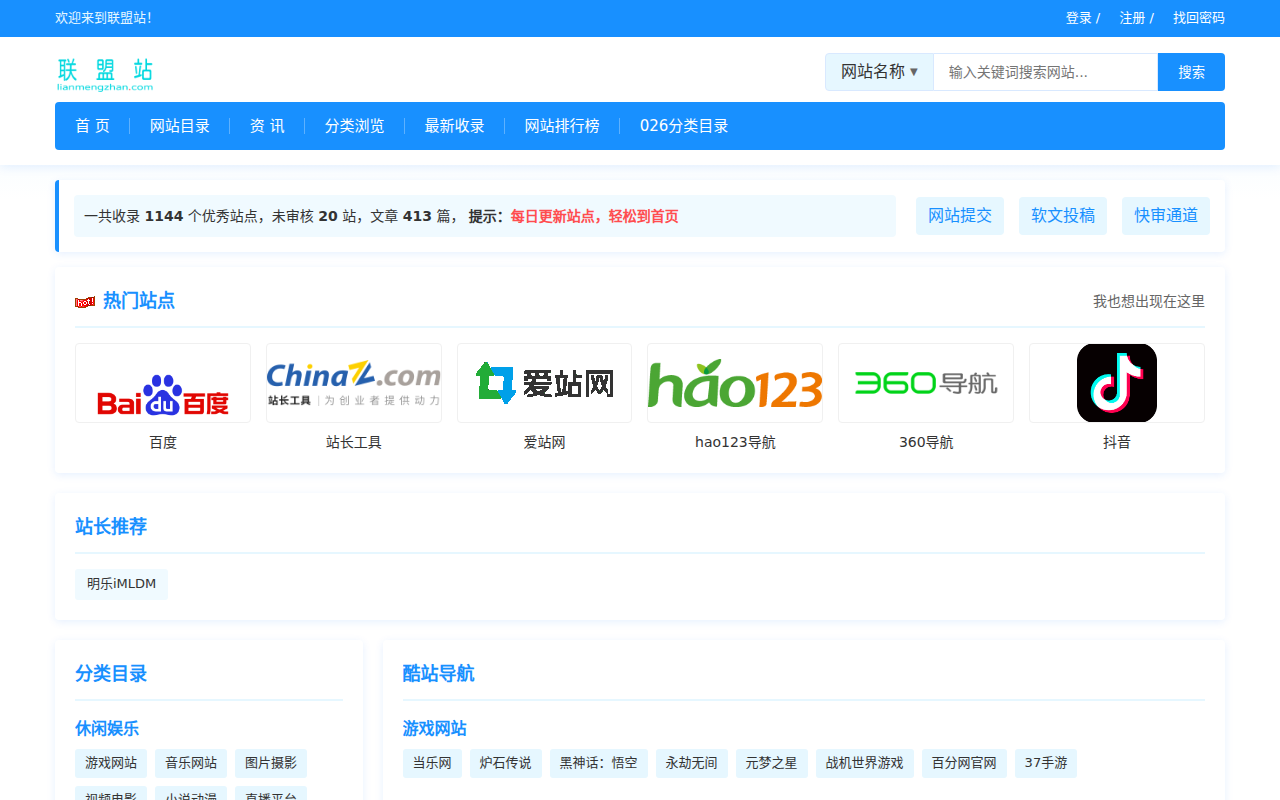1280x800 pixels.
Task: Expand the 网站名称 search type dropdown
Action: (879, 72)
